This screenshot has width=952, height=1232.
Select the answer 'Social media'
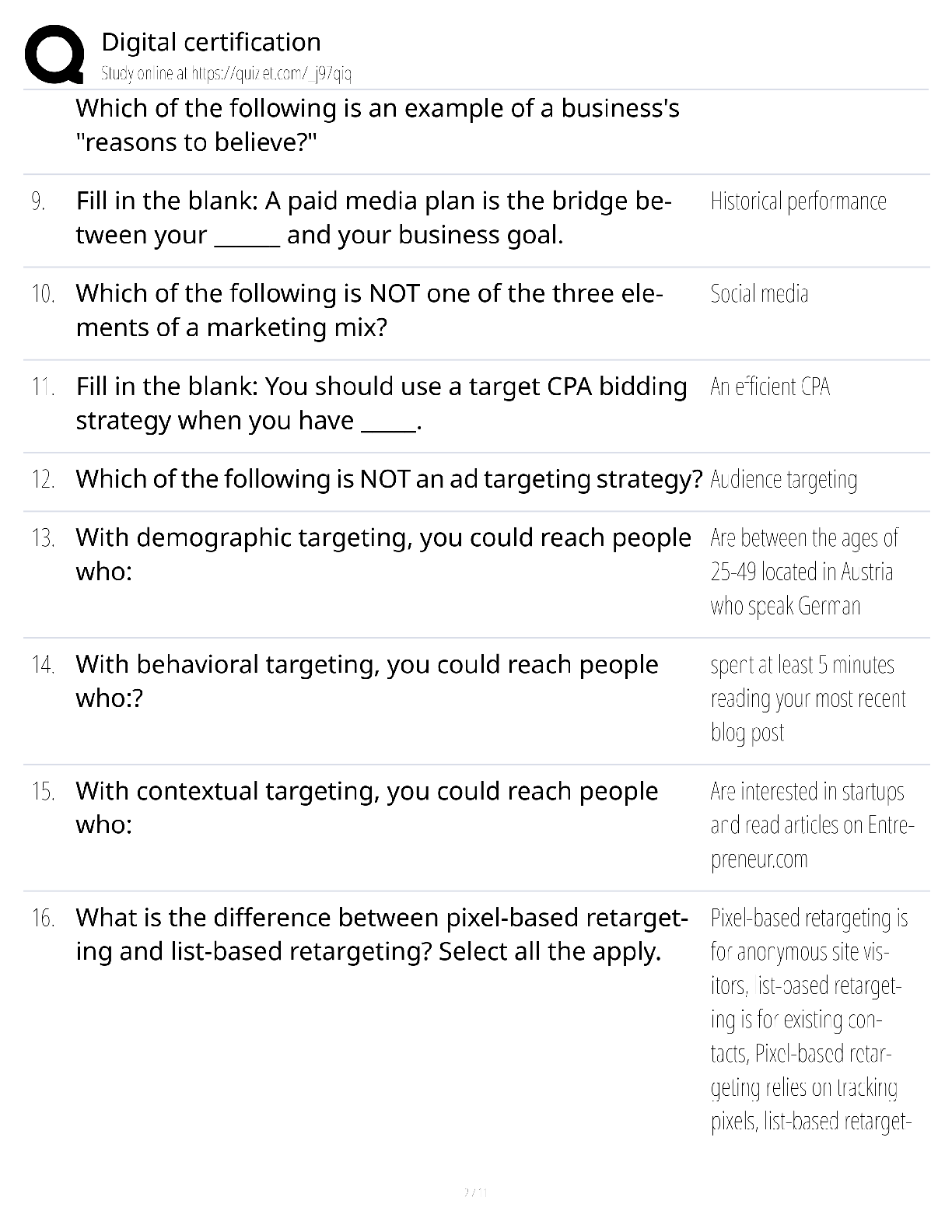759,294
